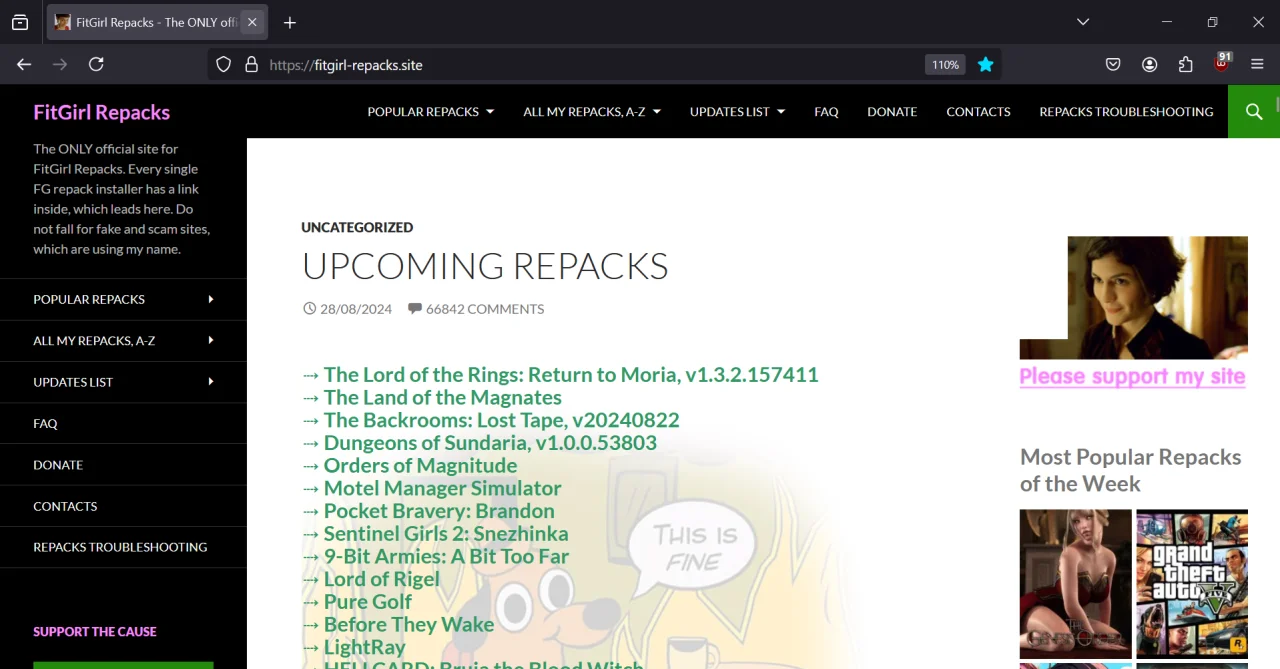
Task: Click the blue bookmark star
Action: [985, 64]
